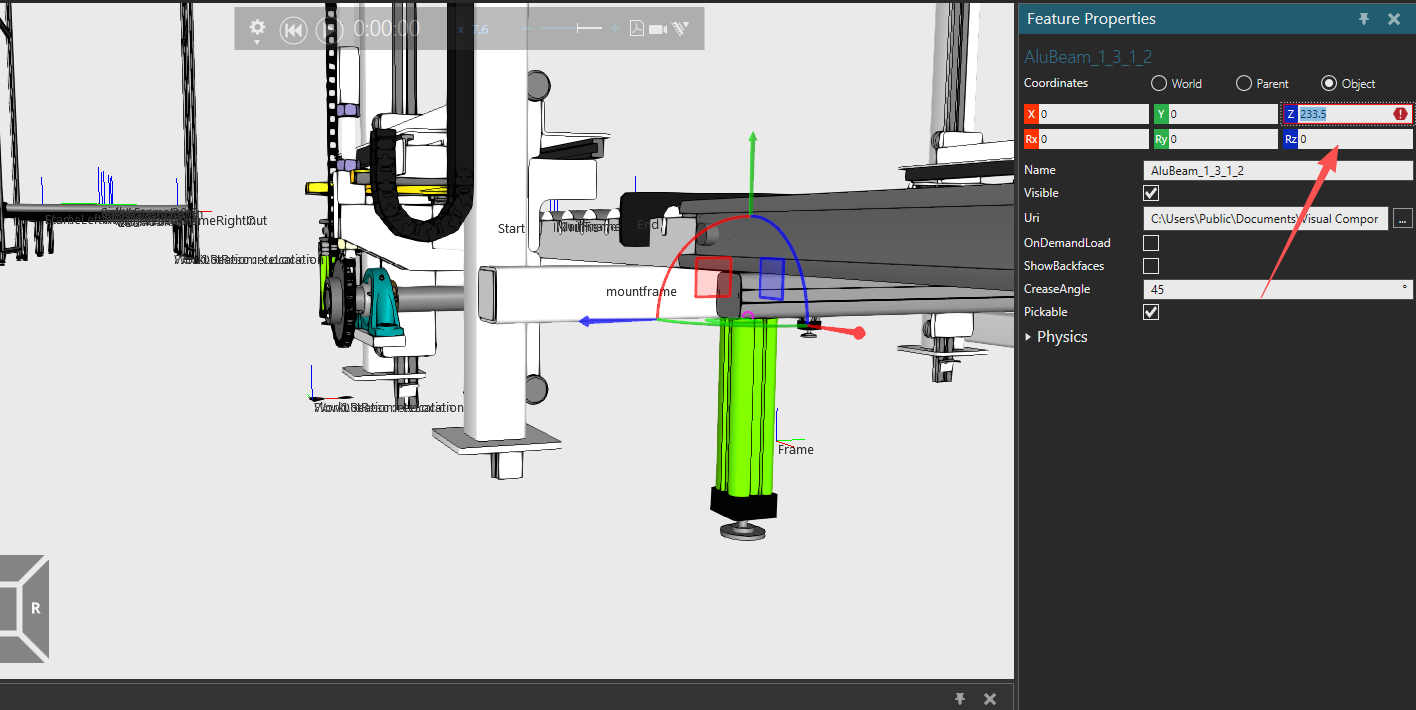
Task: Click the Uri browse ellipsis button
Action: tap(1402, 218)
